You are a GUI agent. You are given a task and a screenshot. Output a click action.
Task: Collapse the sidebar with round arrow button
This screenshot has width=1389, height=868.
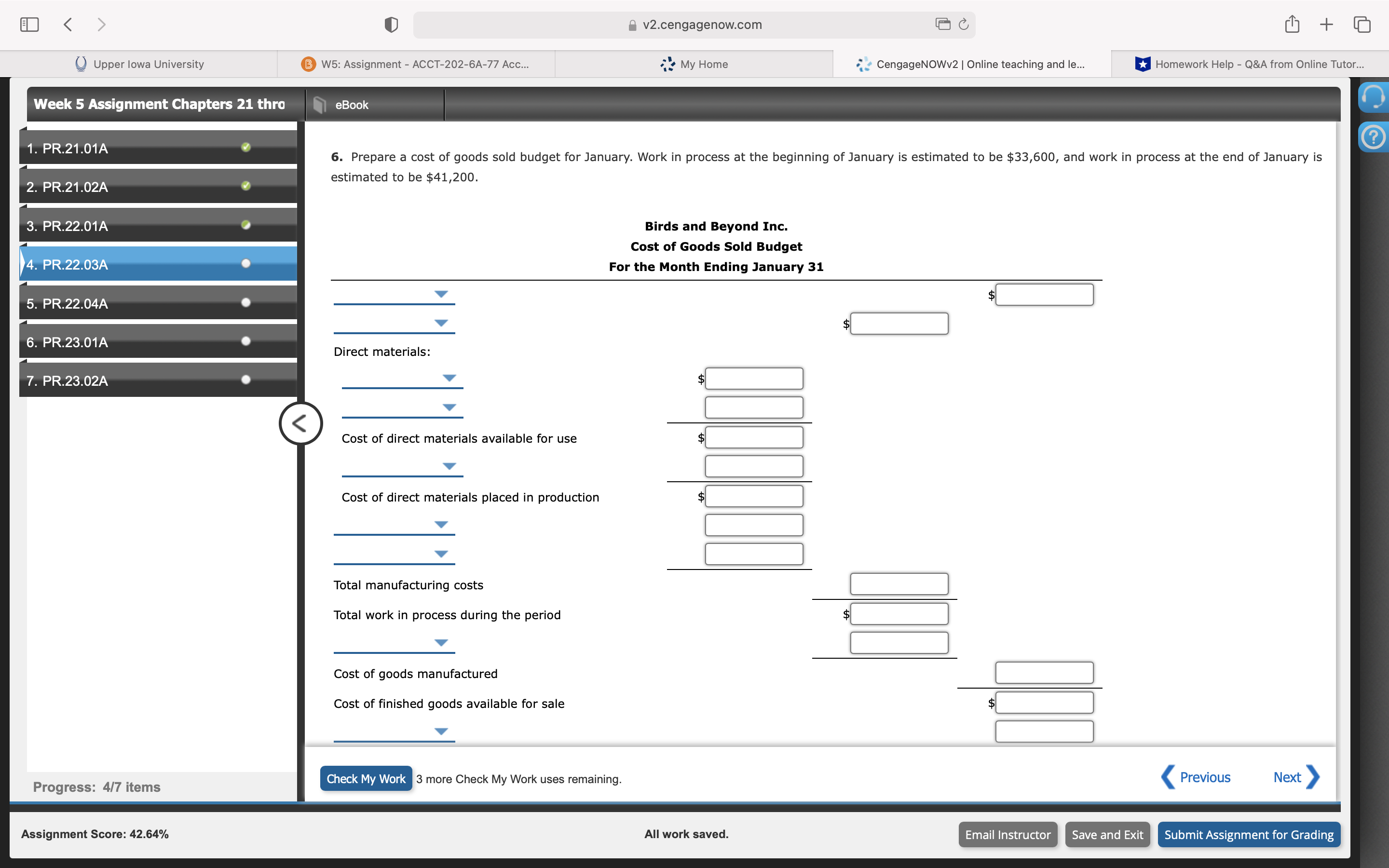point(300,424)
